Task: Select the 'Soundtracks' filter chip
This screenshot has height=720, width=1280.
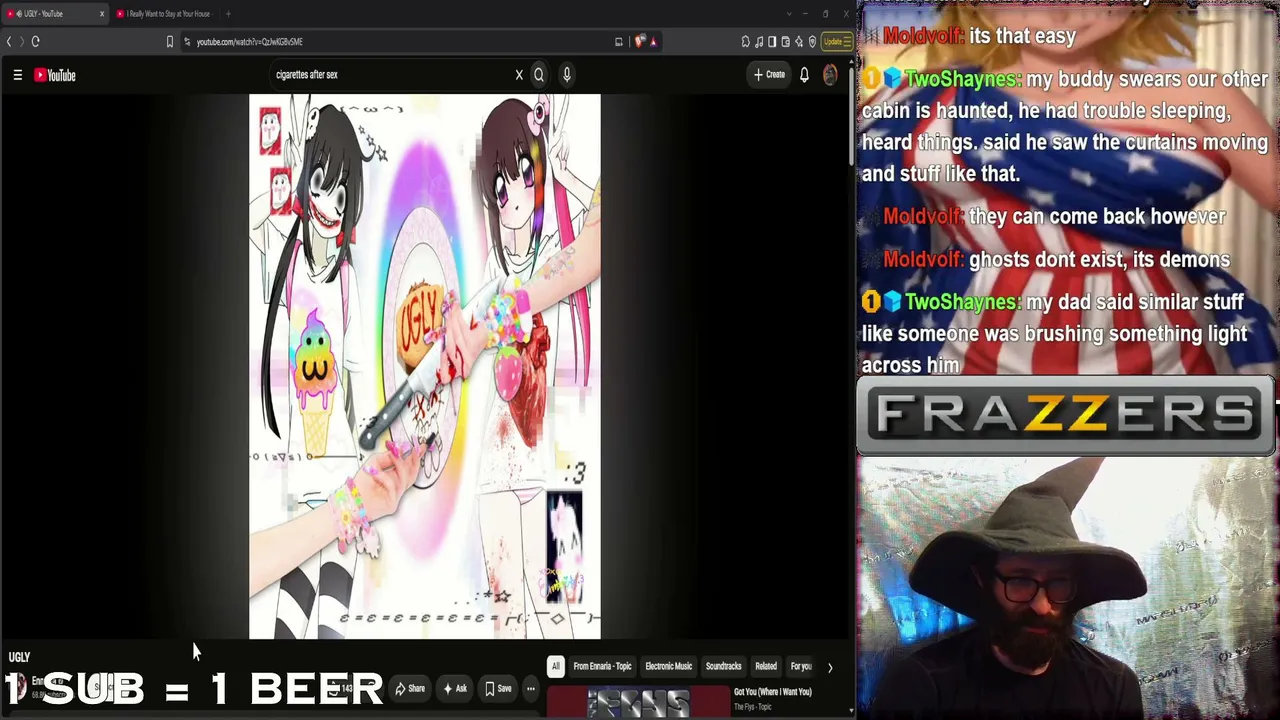Action: coord(723,667)
